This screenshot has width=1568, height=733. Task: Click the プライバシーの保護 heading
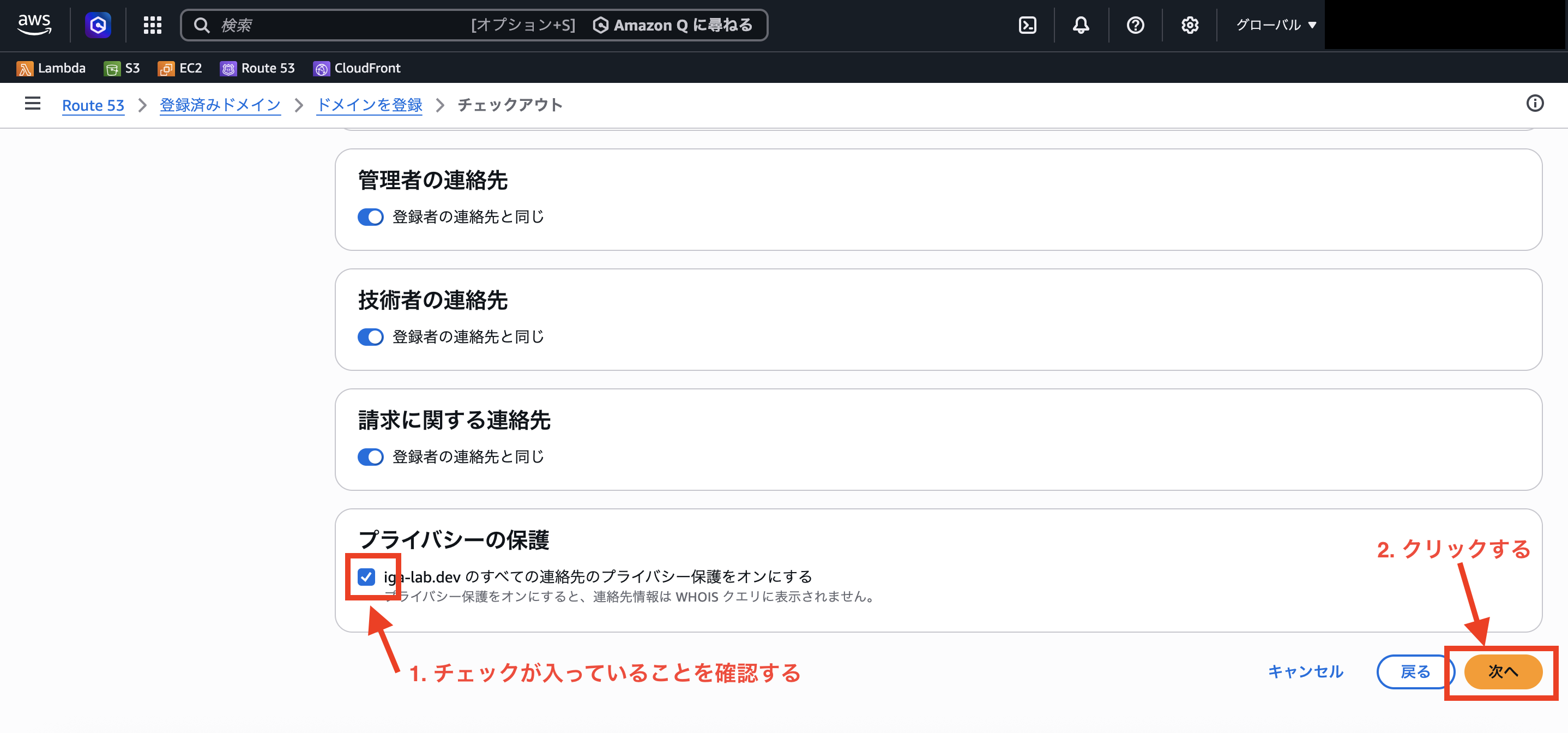454,539
